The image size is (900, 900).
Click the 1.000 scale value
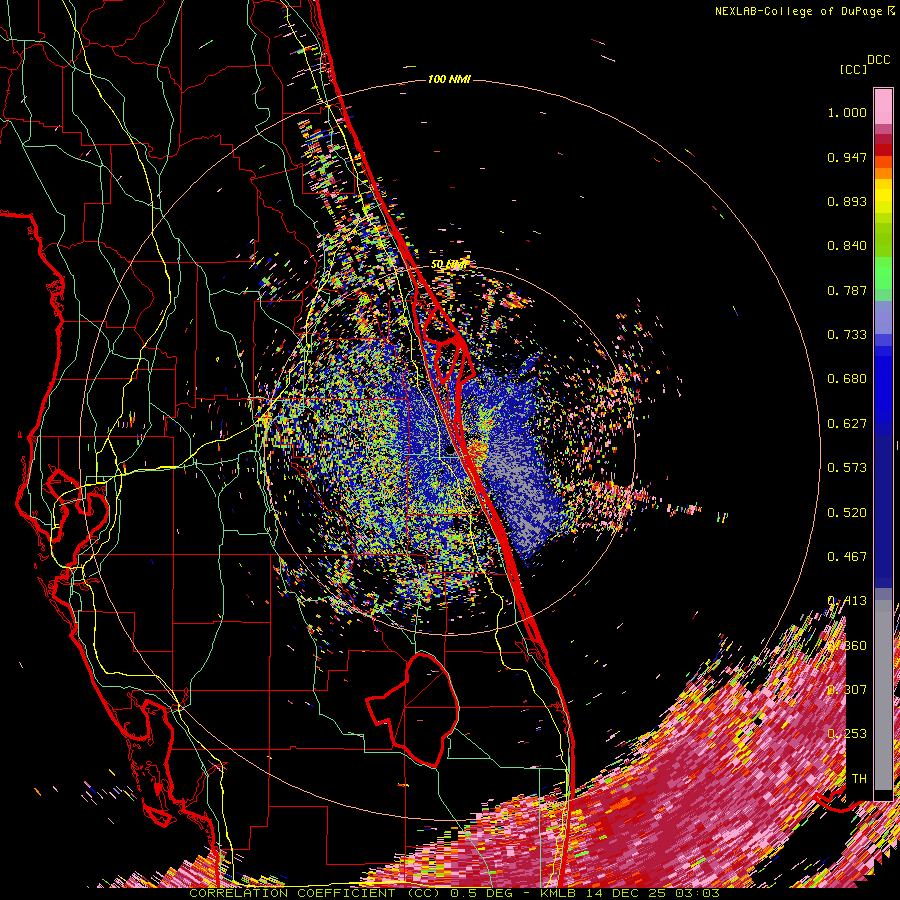coord(847,112)
